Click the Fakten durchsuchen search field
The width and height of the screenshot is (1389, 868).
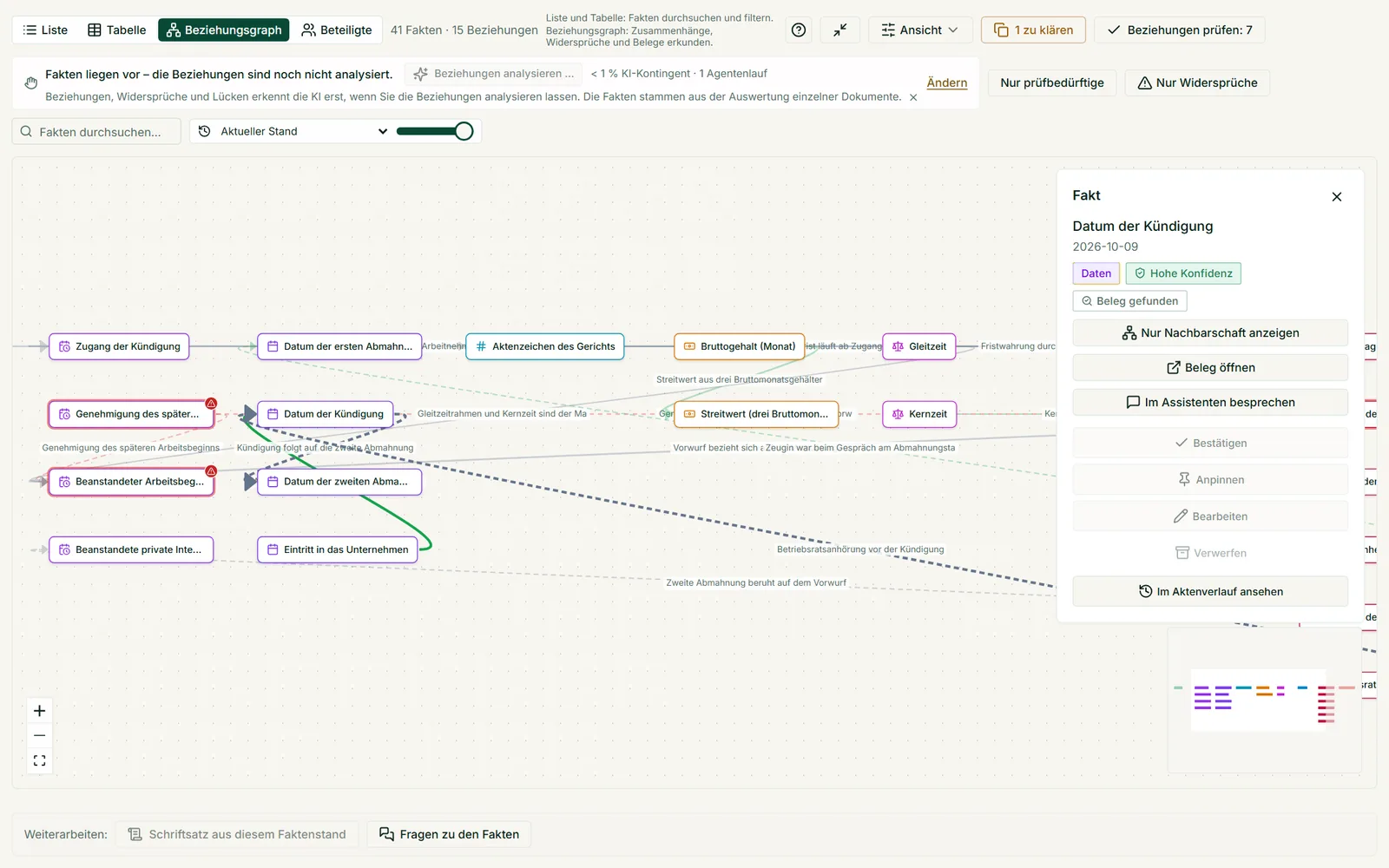[96, 132]
